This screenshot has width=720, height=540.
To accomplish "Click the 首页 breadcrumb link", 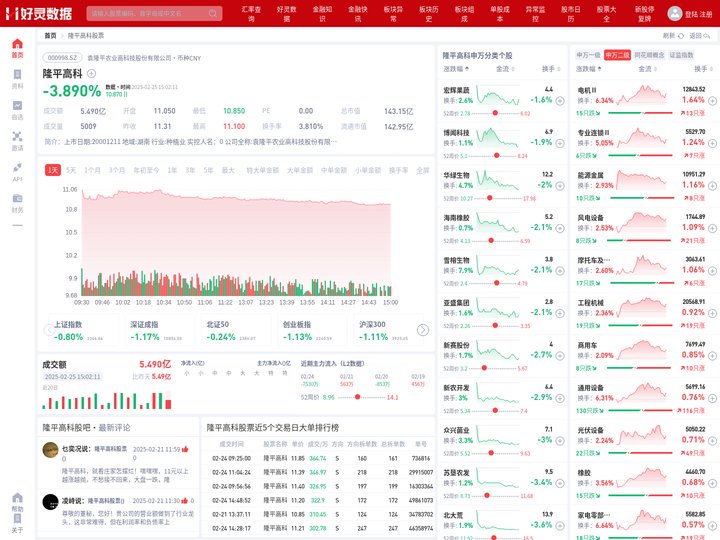I will click(x=50, y=36).
